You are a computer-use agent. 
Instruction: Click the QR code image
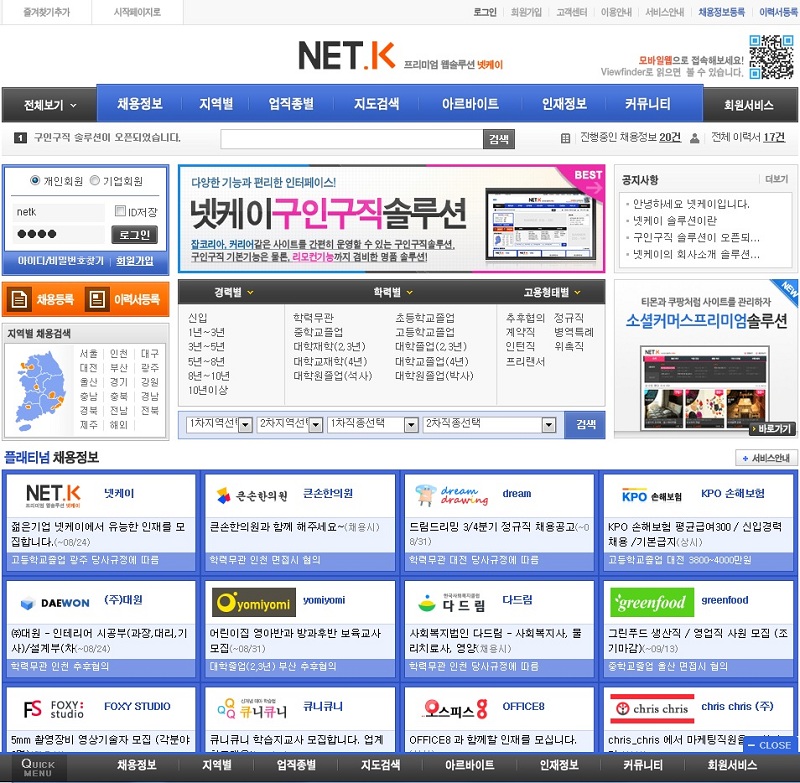[x=771, y=57]
